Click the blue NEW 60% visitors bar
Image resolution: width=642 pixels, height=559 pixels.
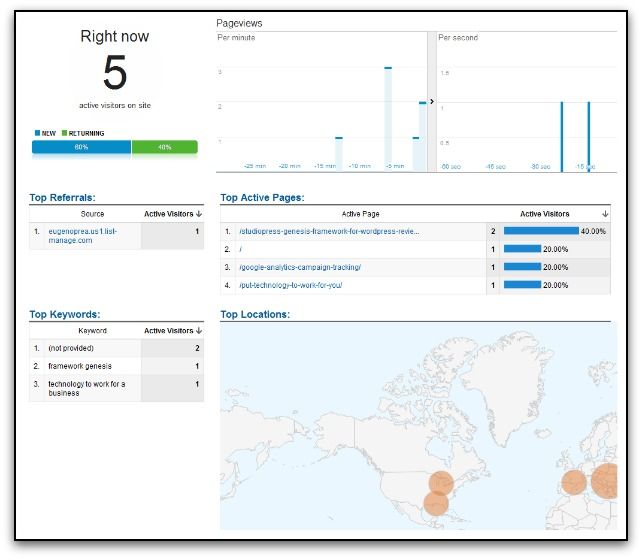tap(81, 147)
